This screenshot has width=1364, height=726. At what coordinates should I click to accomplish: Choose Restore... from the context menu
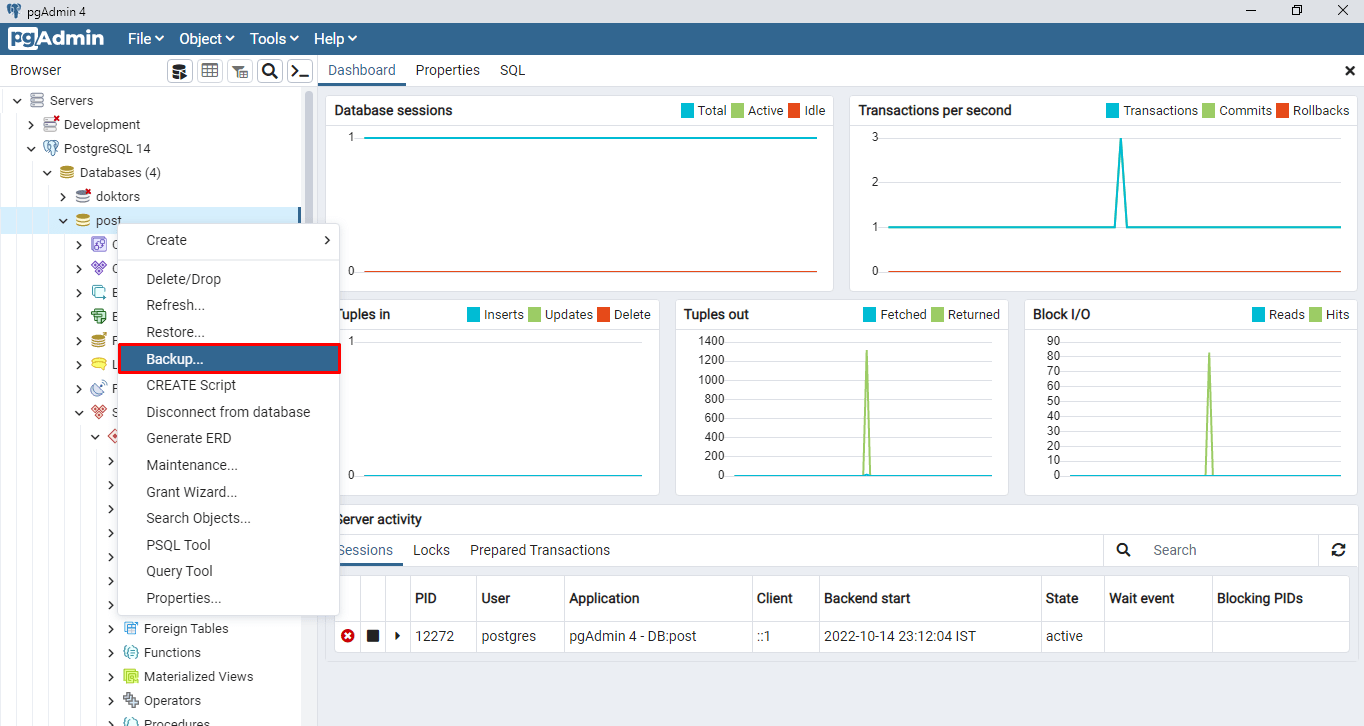pyautogui.click(x=229, y=332)
